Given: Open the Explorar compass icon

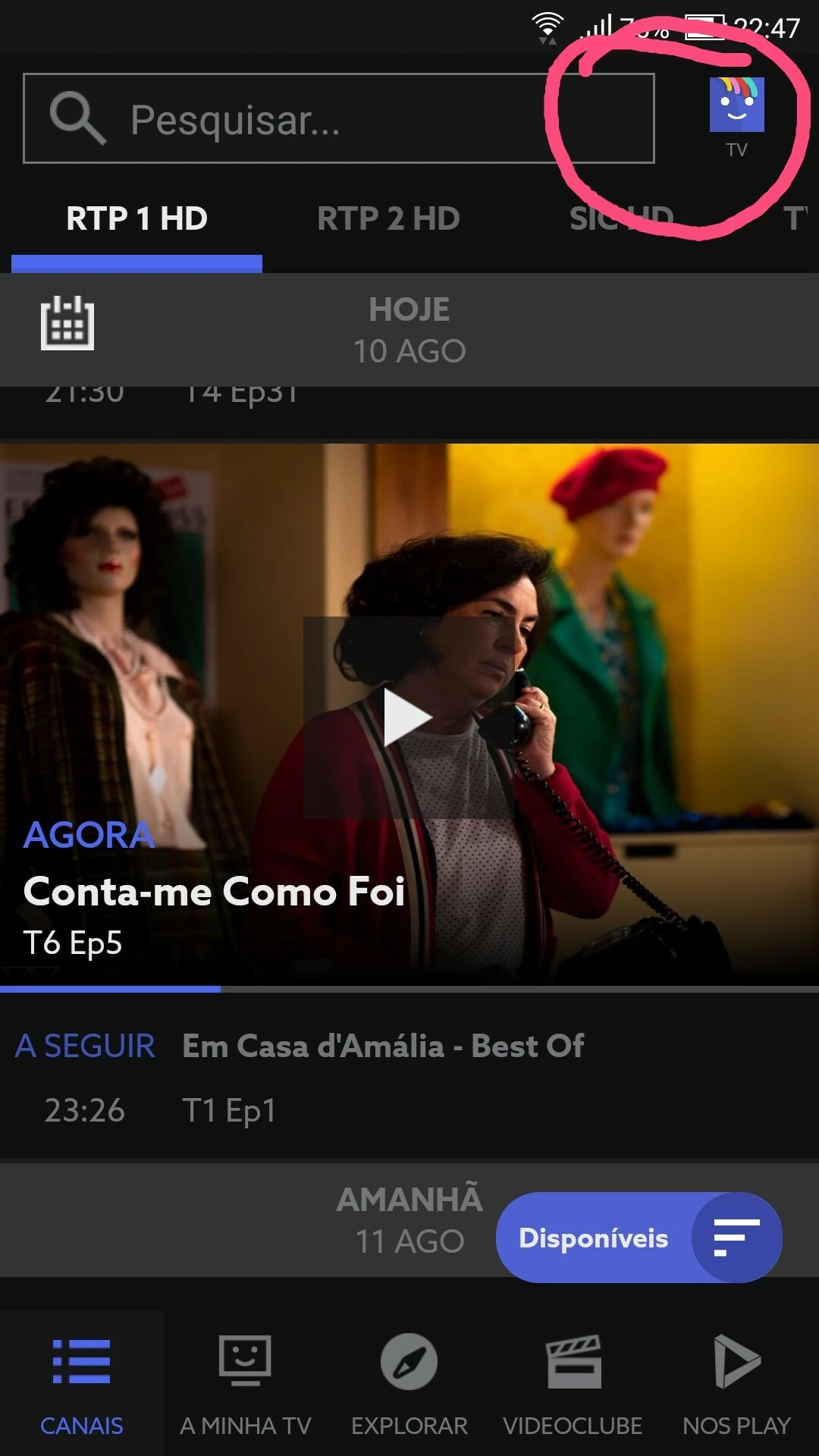Looking at the screenshot, I should coord(409,1362).
